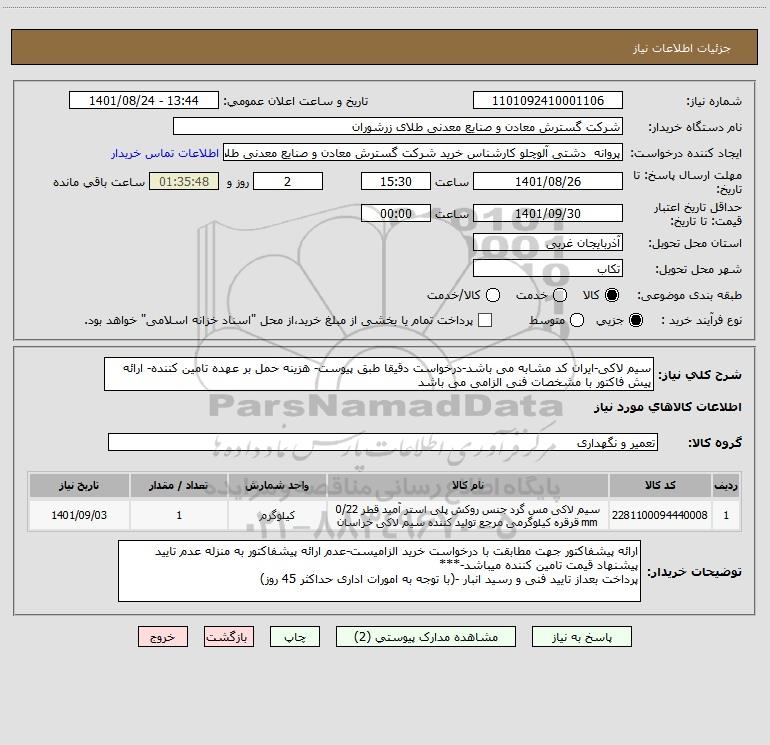Click the announcement date field 1401/08/24 - 13:44
This screenshot has width=770, height=745.
(x=143, y=101)
